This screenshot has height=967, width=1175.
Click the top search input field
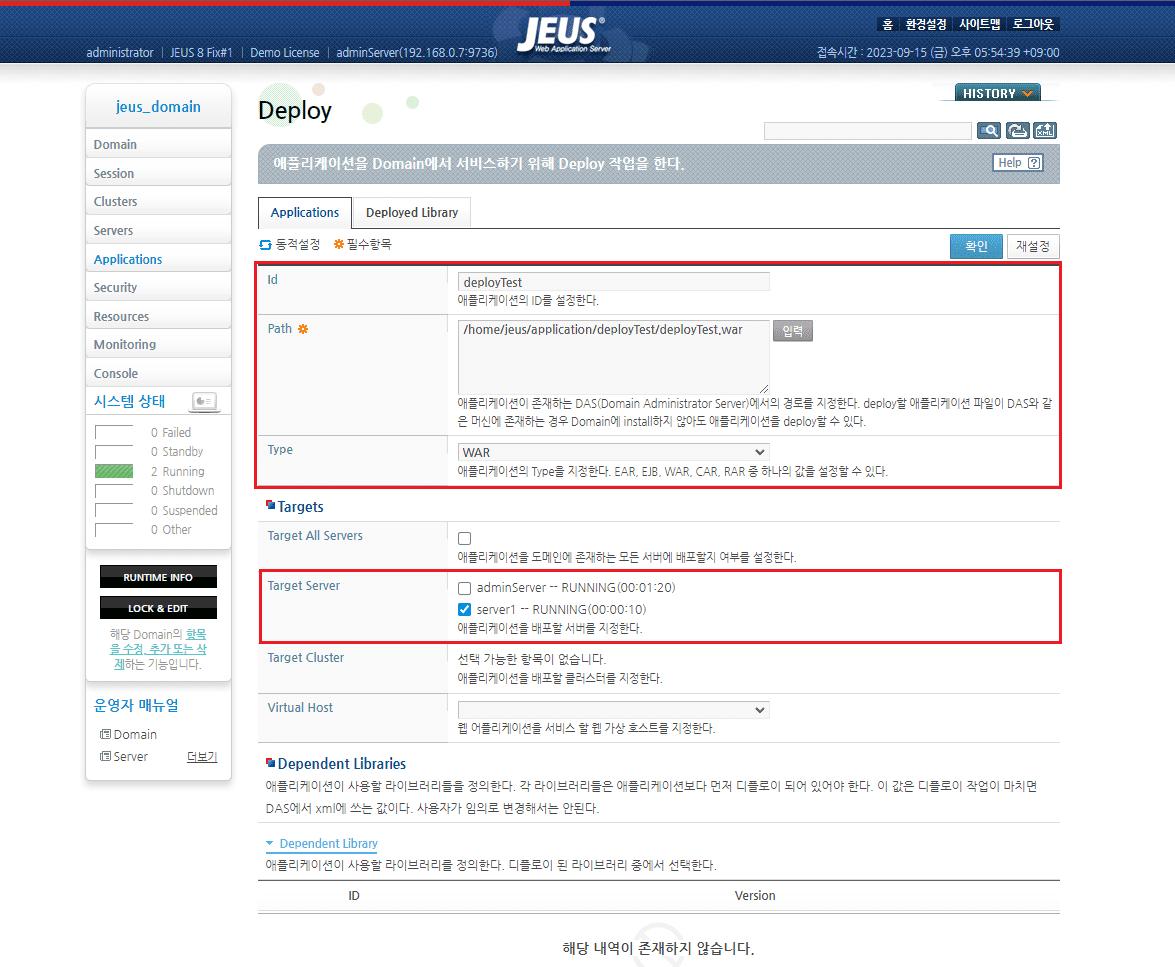click(x=868, y=131)
